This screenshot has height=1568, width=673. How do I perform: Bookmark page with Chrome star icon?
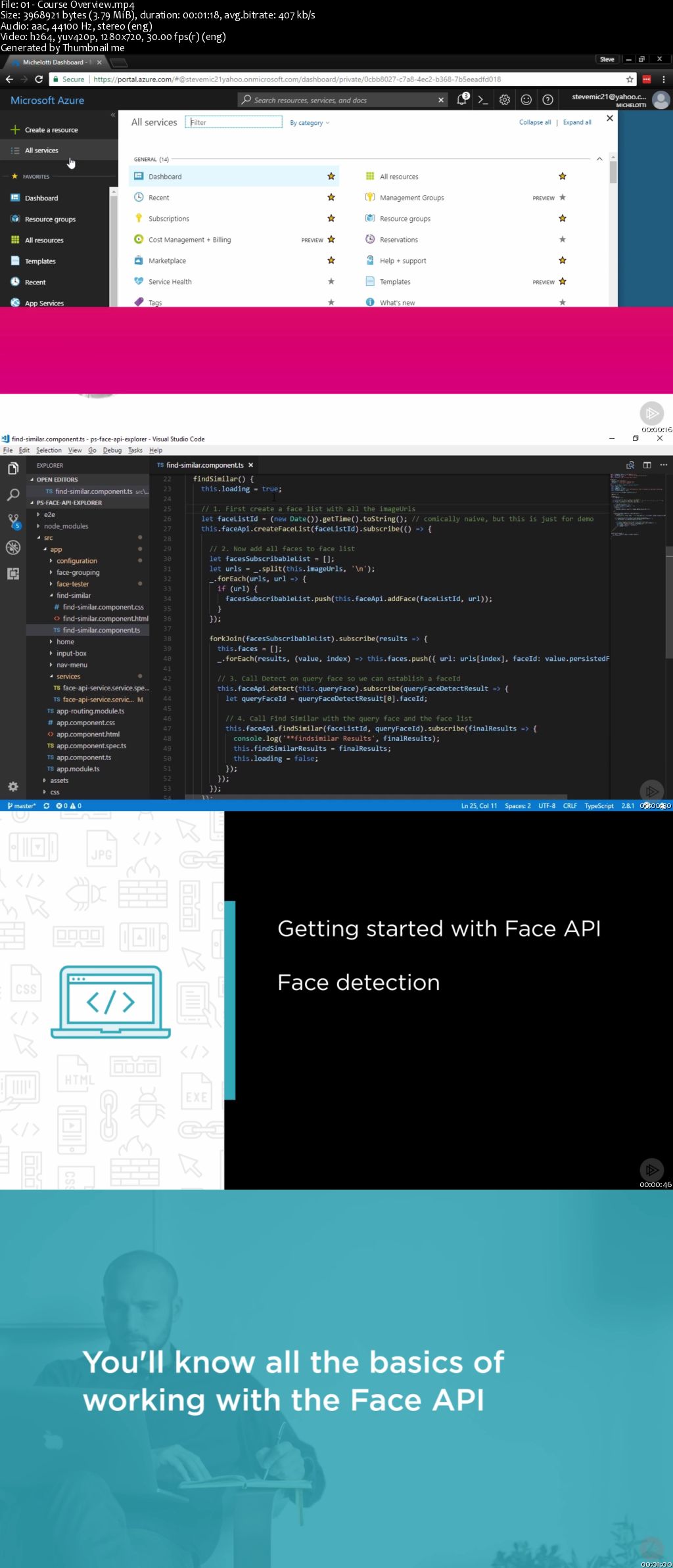630,79
